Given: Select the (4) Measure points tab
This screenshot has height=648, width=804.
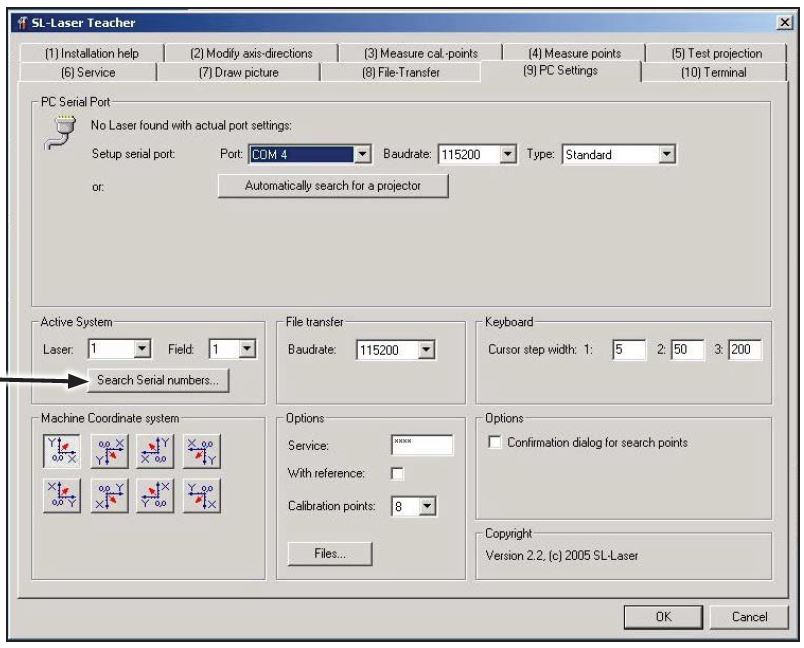Looking at the screenshot, I should 574,53.
